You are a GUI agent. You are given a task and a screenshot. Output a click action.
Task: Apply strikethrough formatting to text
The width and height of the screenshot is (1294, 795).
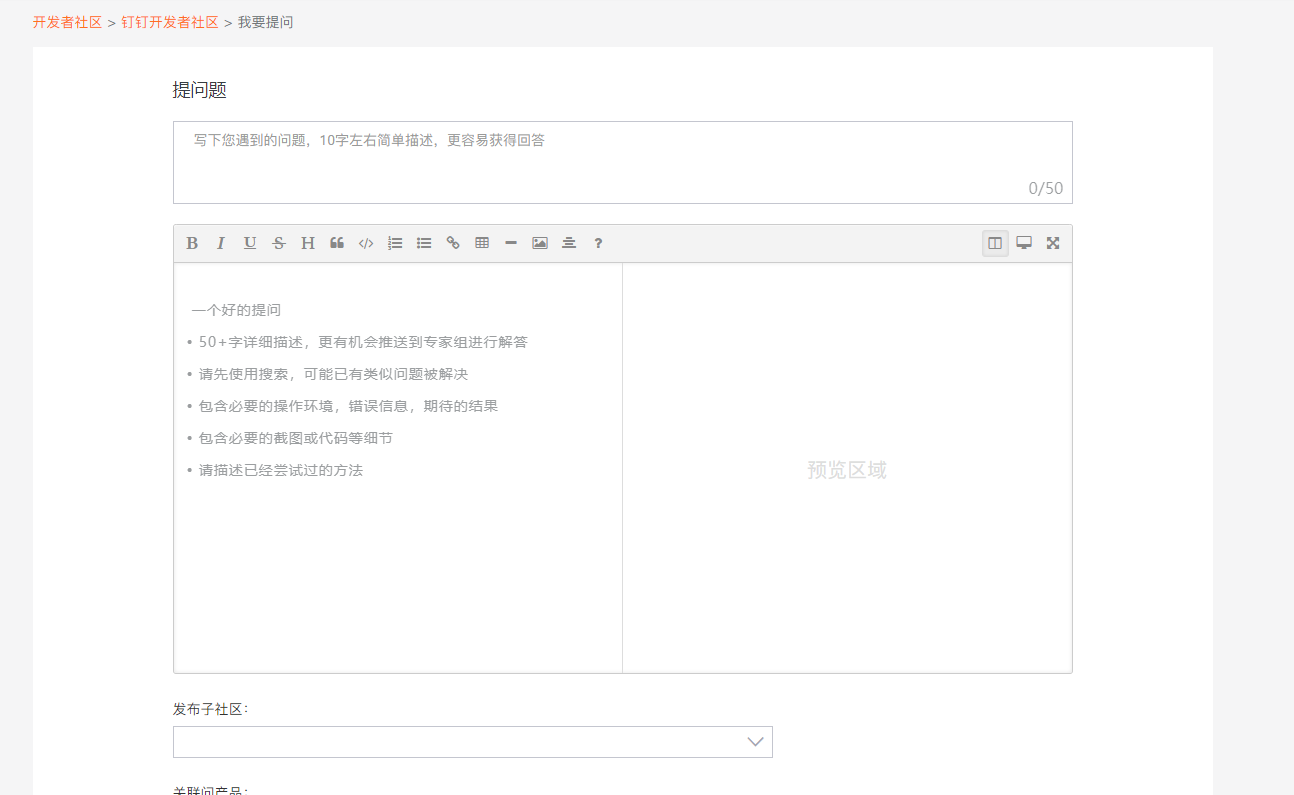[279, 243]
